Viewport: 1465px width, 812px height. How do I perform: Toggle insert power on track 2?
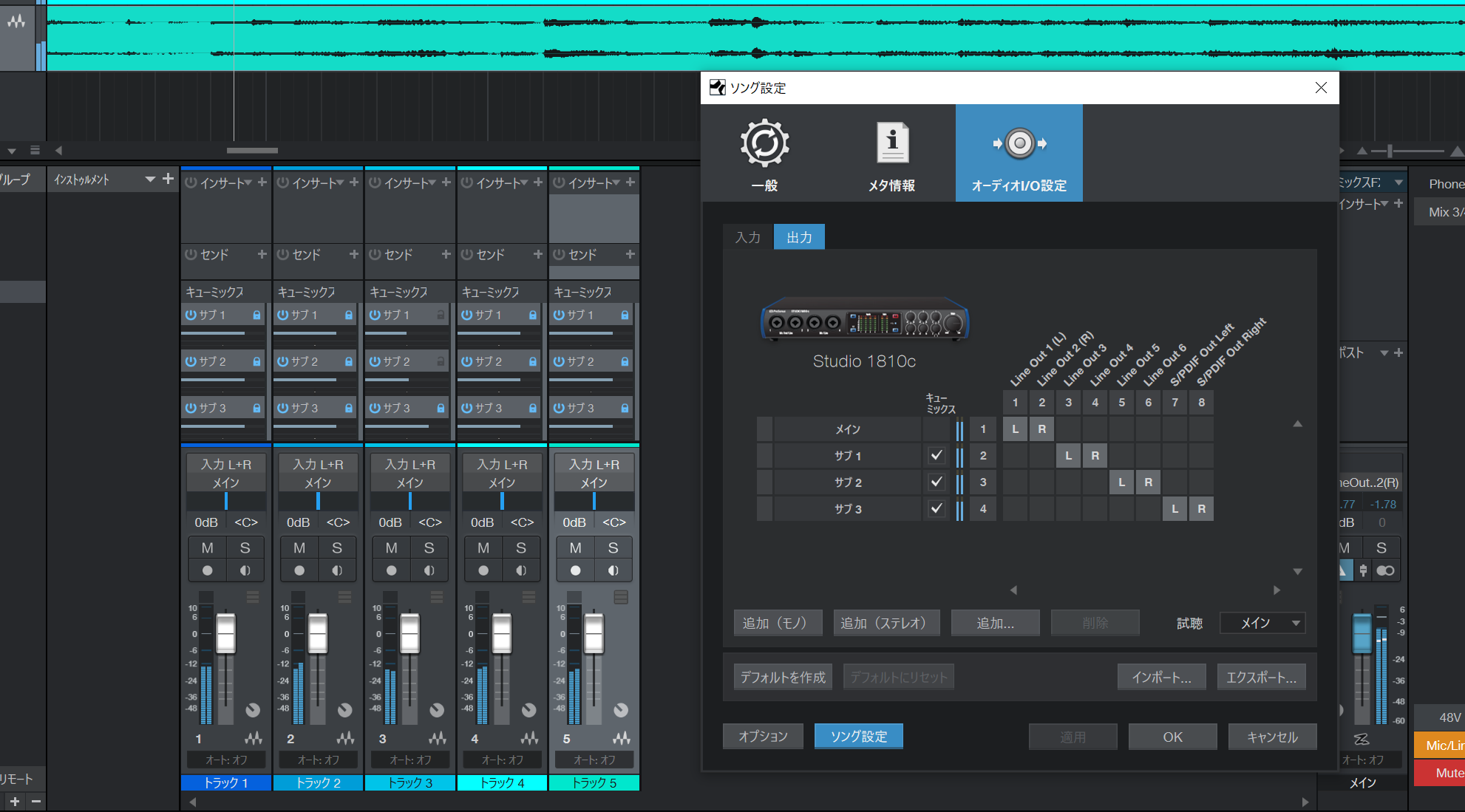(x=282, y=182)
